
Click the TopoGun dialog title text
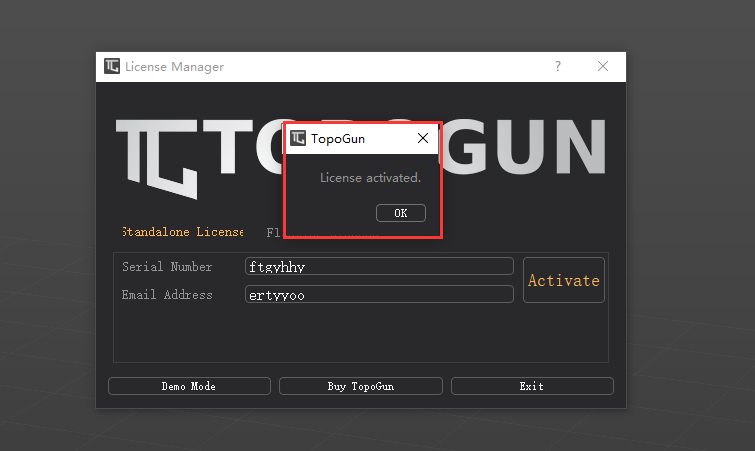[x=339, y=139]
